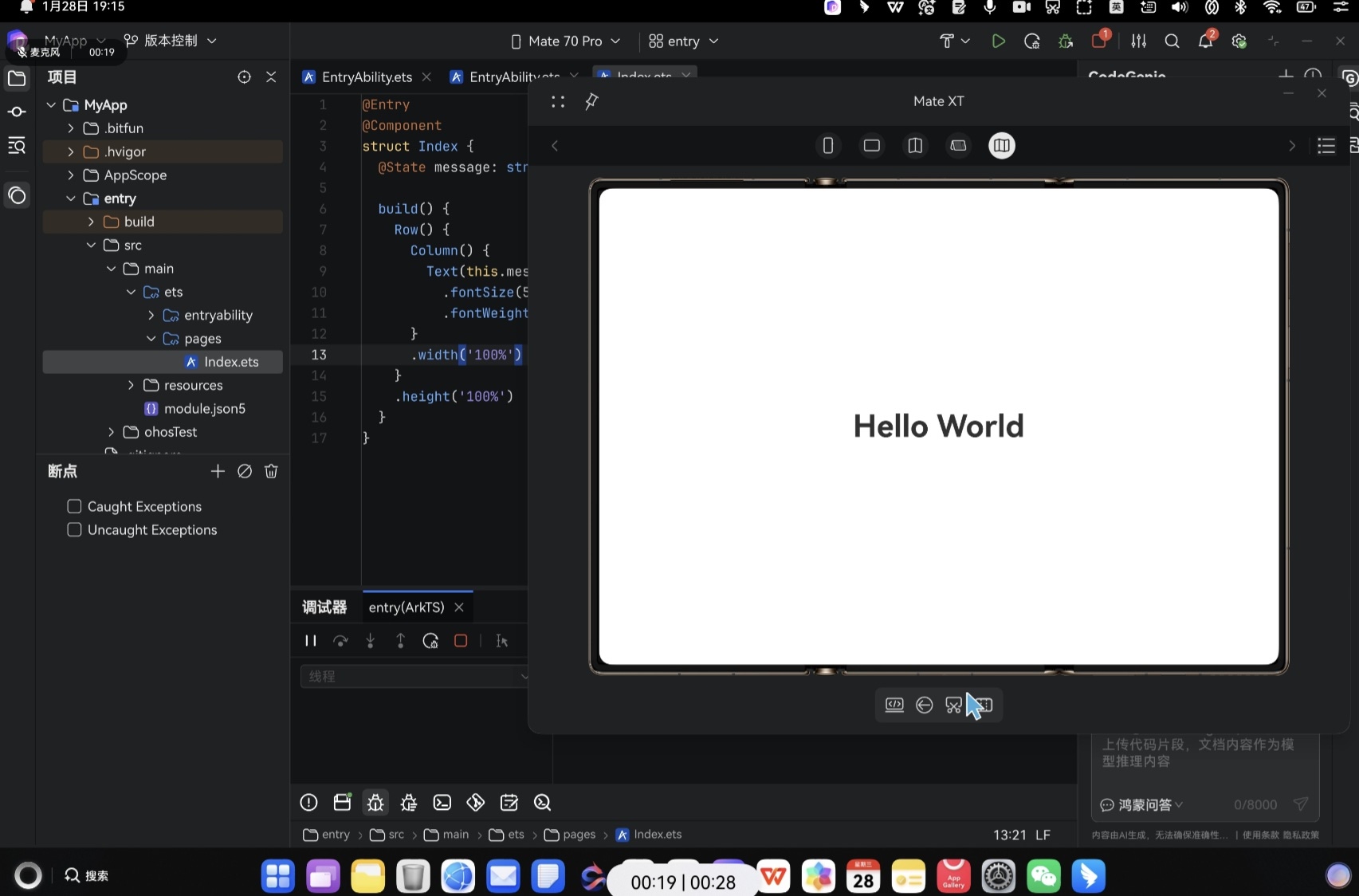This screenshot has width=1359, height=896.
Task: Click the Step Into debugger arrow
Action: [x=371, y=641]
